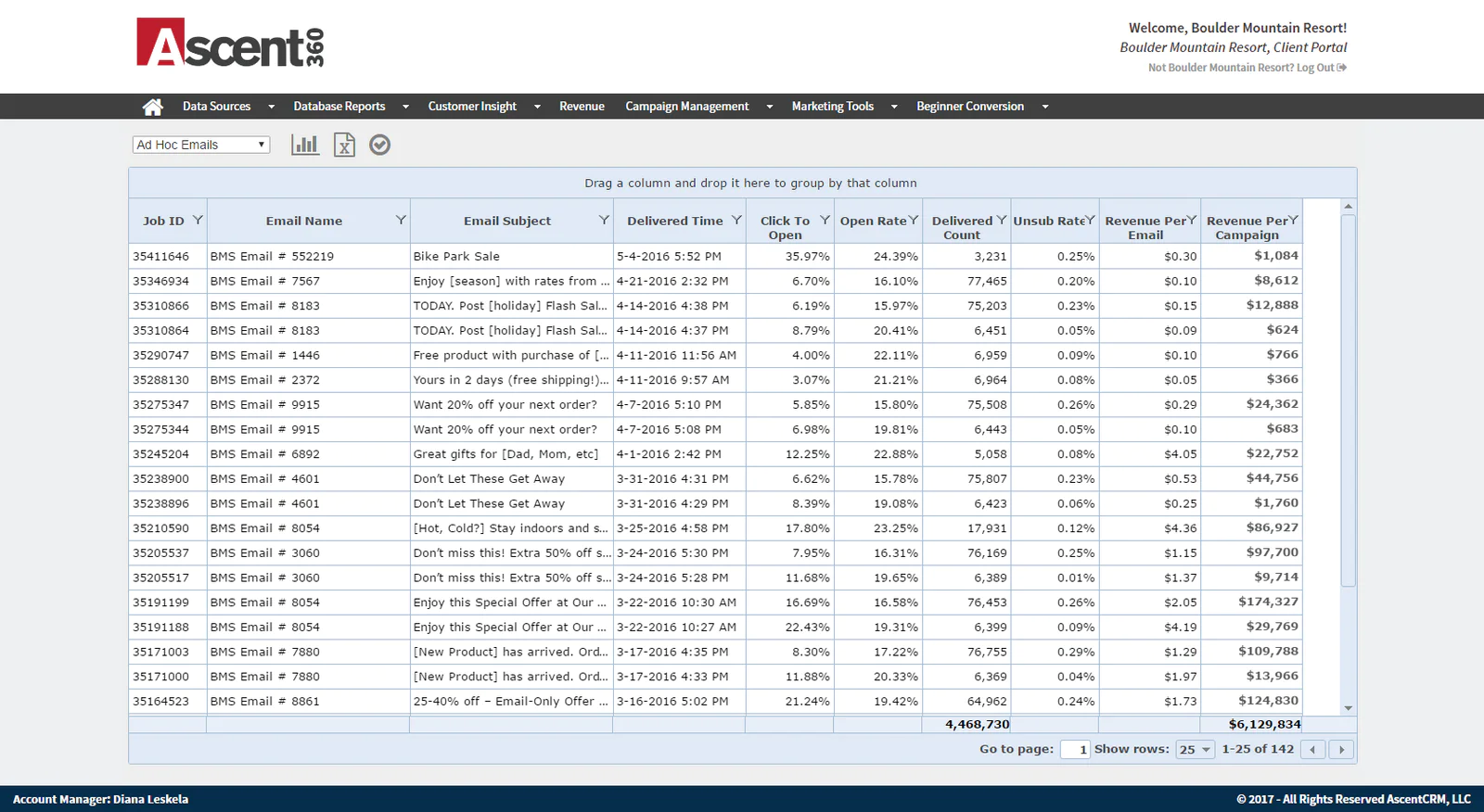Open the Beginner Conversion menu

pyautogui.click(x=970, y=107)
